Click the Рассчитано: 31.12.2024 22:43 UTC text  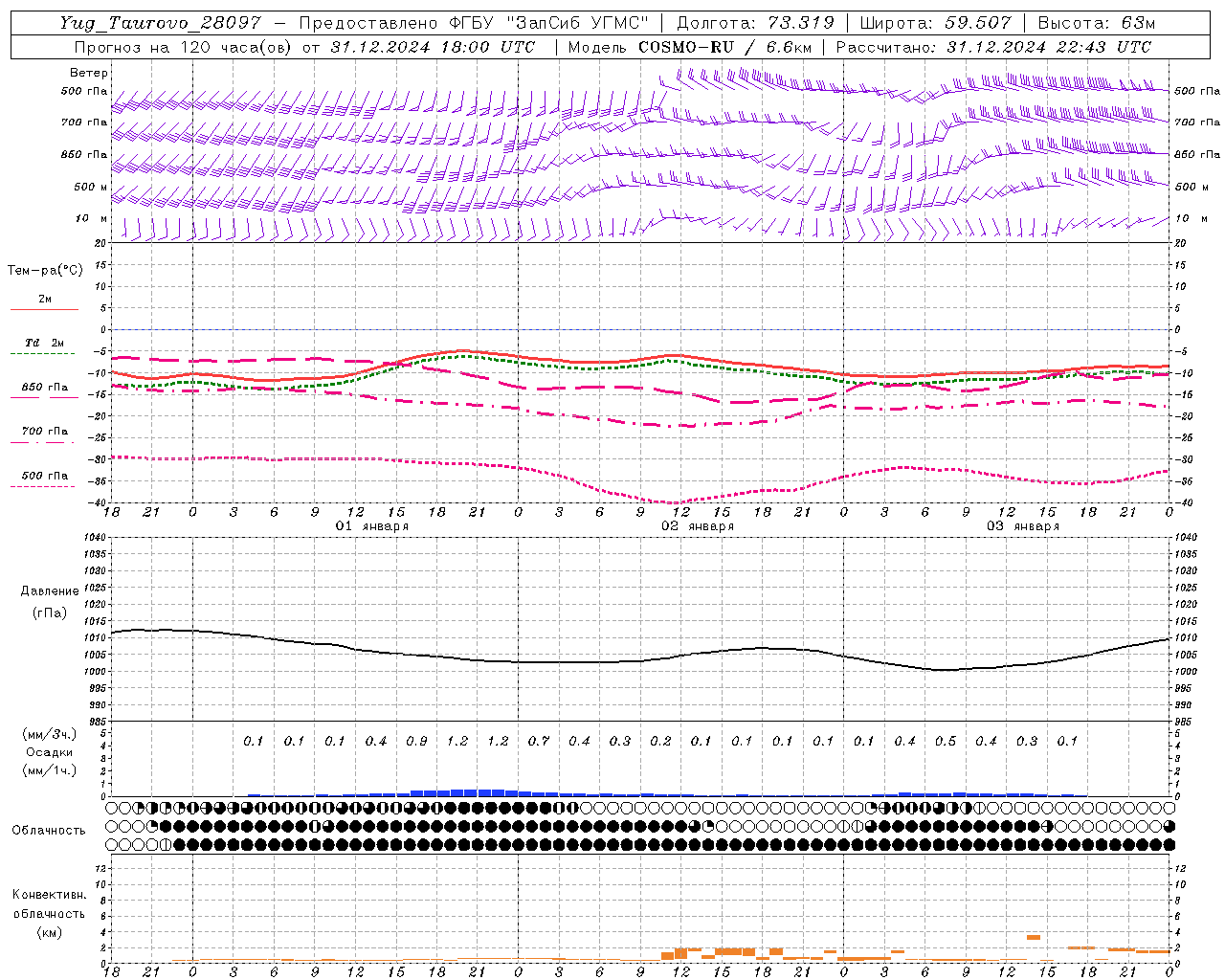click(x=993, y=47)
